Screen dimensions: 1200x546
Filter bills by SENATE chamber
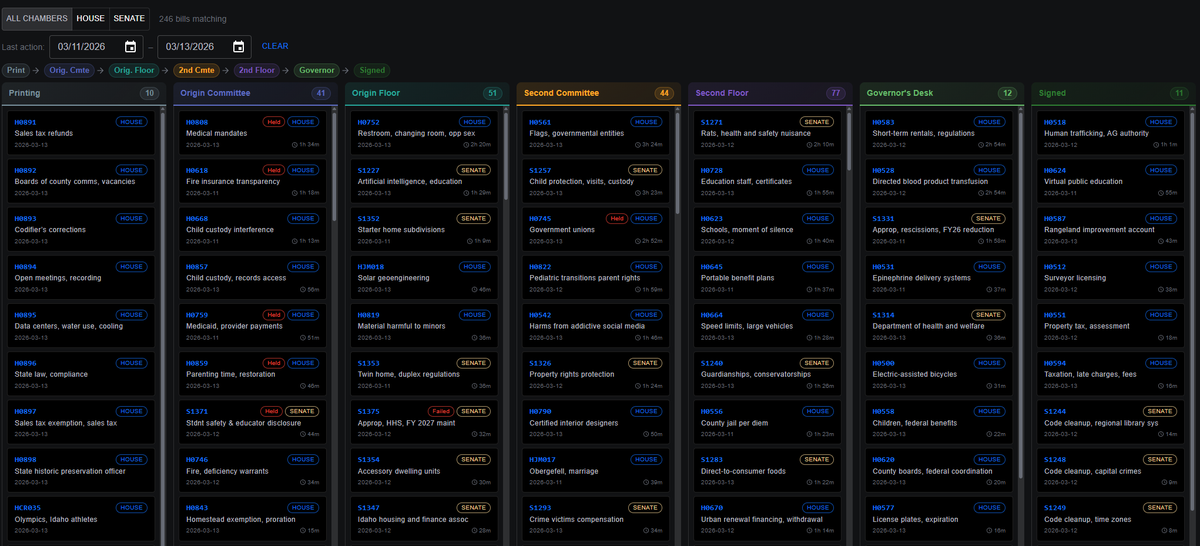coord(128,18)
